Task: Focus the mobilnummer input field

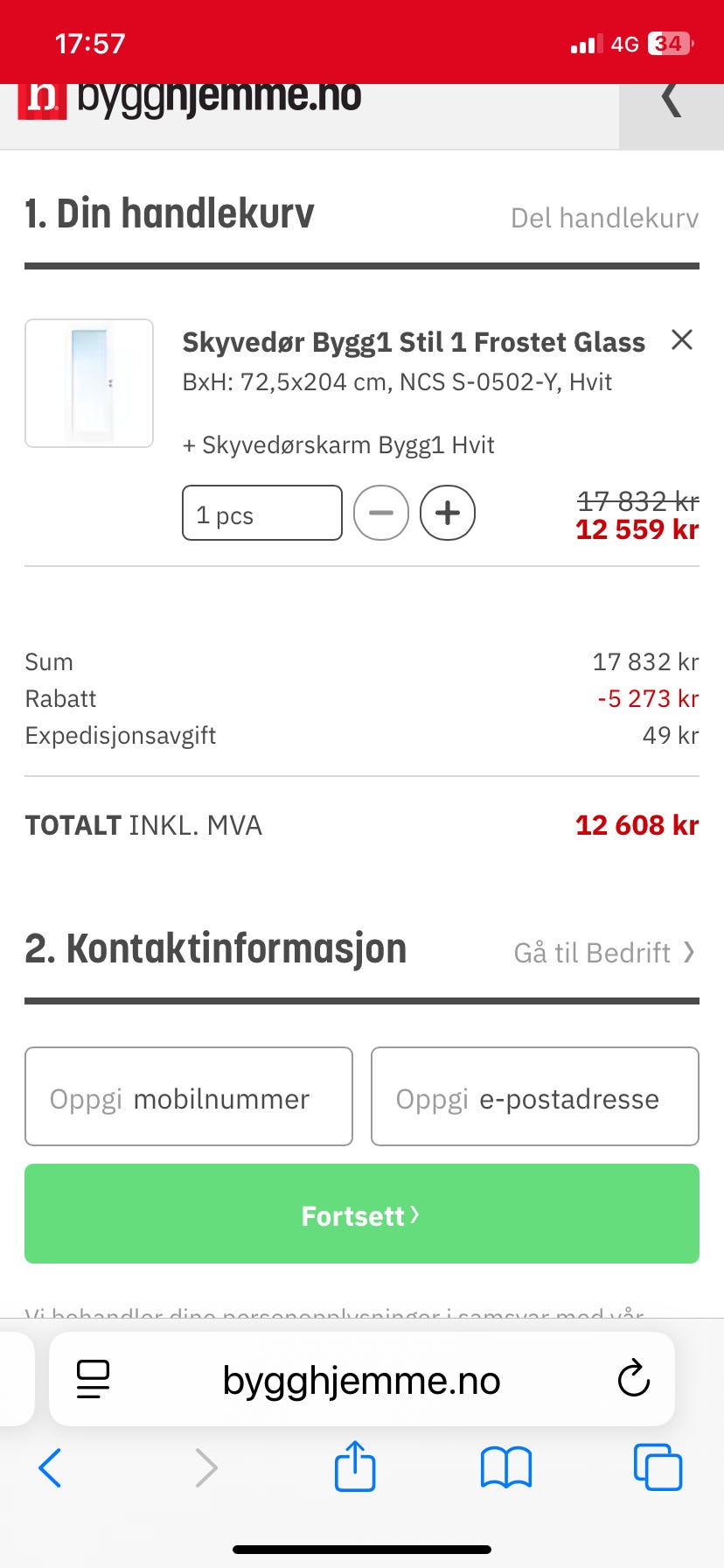Action: pyautogui.click(x=189, y=1097)
